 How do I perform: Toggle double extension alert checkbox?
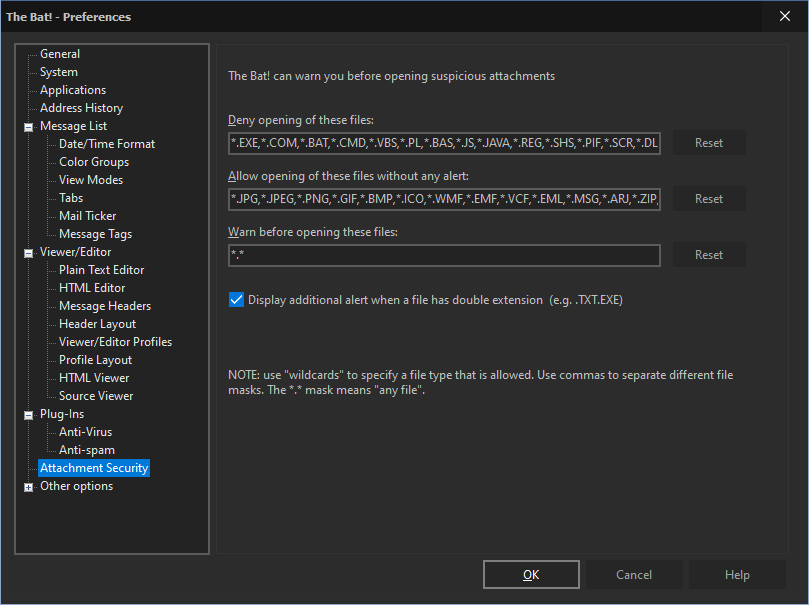pyautogui.click(x=236, y=300)
